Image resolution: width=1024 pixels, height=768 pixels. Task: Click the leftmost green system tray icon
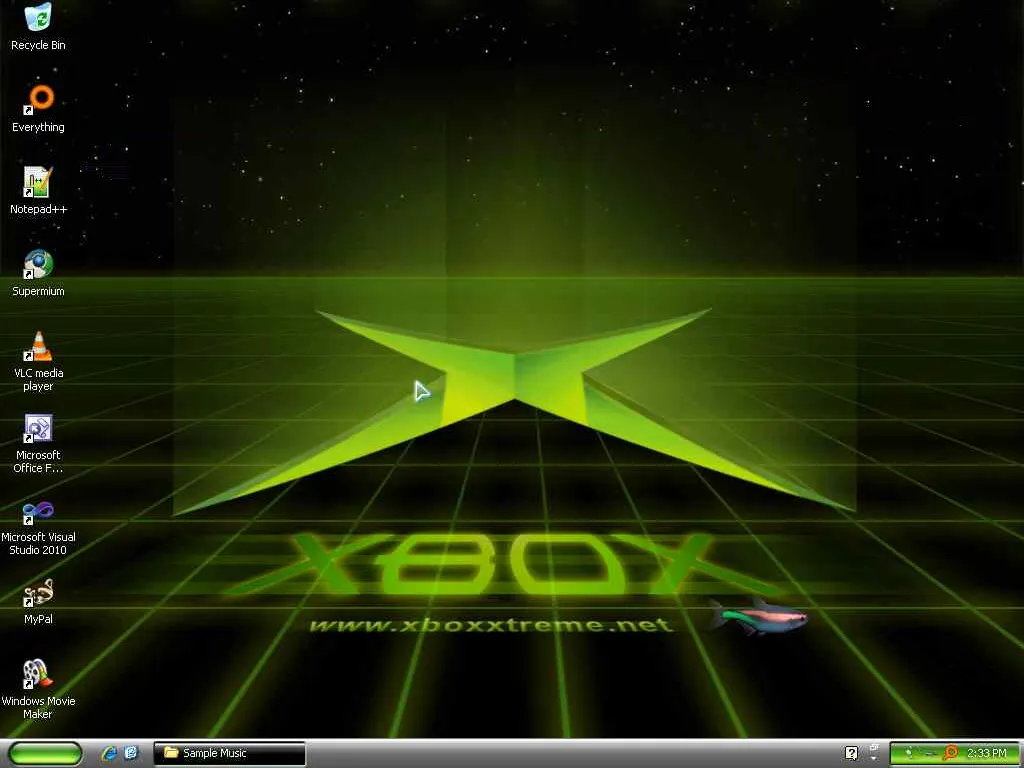(908, 753)
